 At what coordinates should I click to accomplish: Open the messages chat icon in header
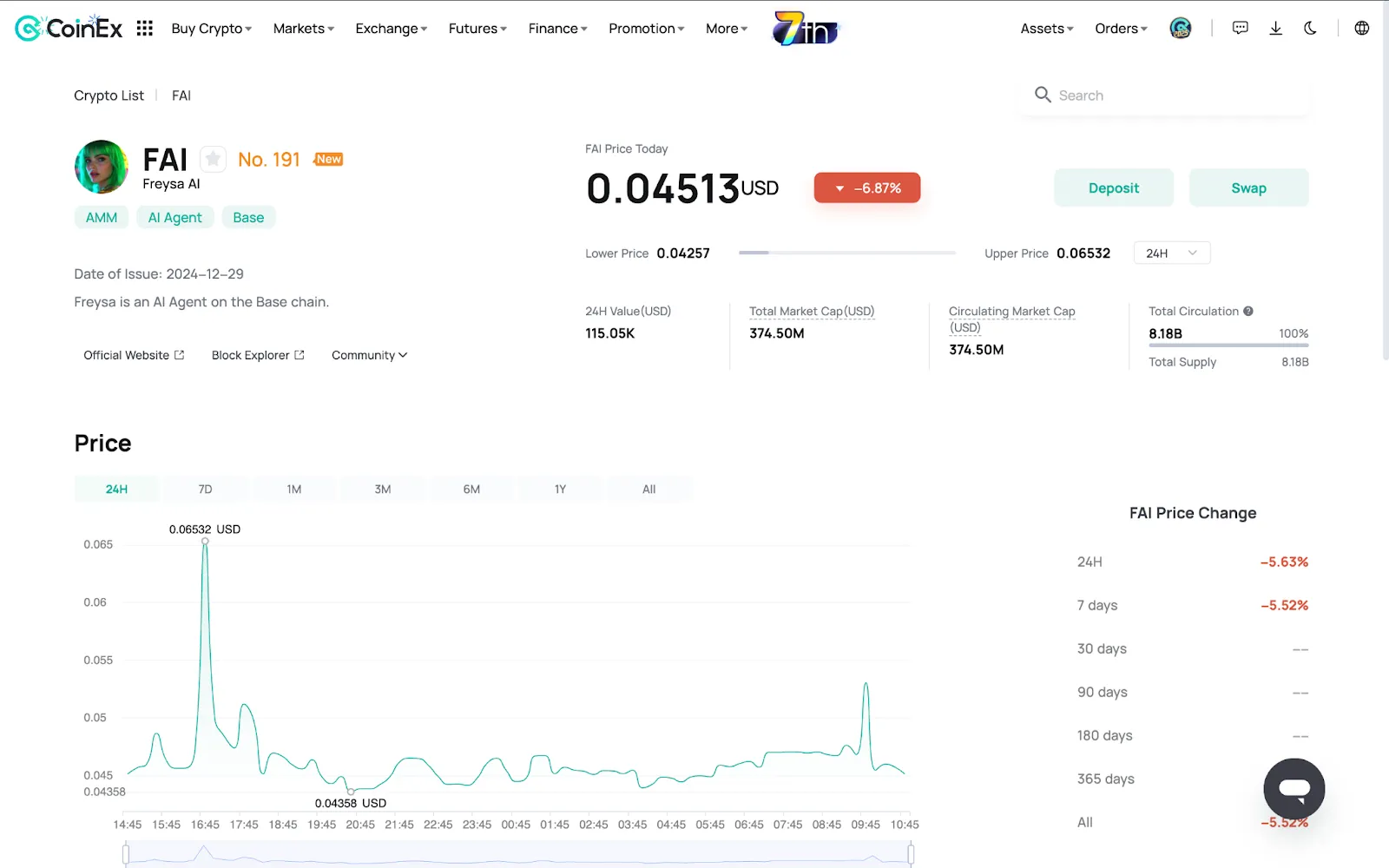(x=1241, y=28)
